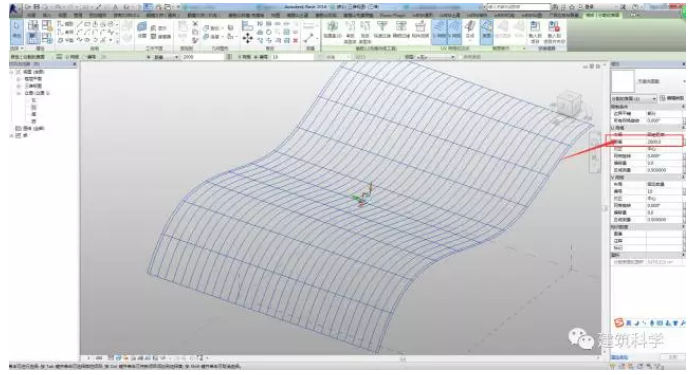Screen dimensions: 693x375
Task: Click load into project and close button
Action: click(554, 32)
